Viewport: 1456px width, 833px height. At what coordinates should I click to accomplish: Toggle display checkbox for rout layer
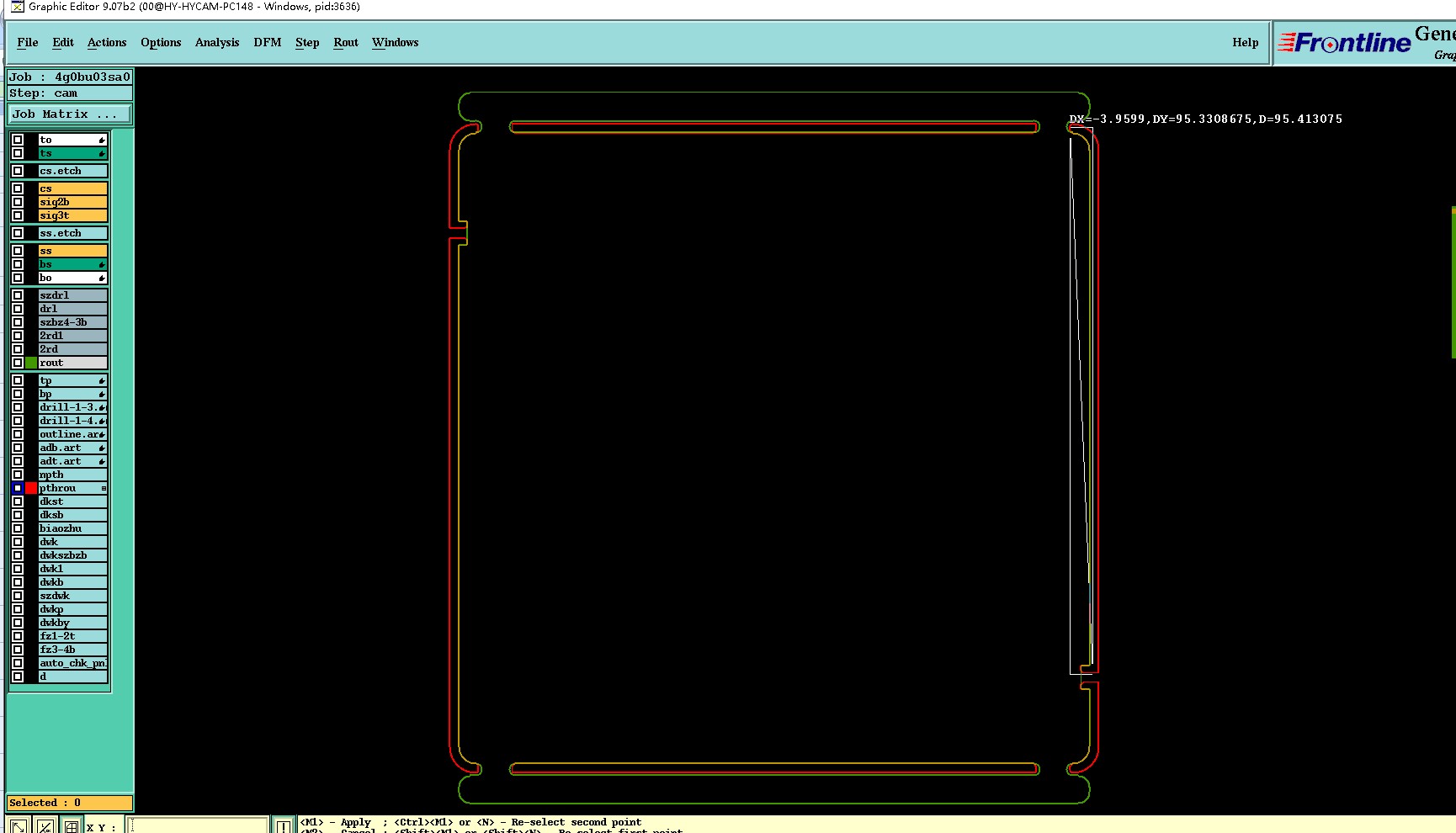pos(18,363)
